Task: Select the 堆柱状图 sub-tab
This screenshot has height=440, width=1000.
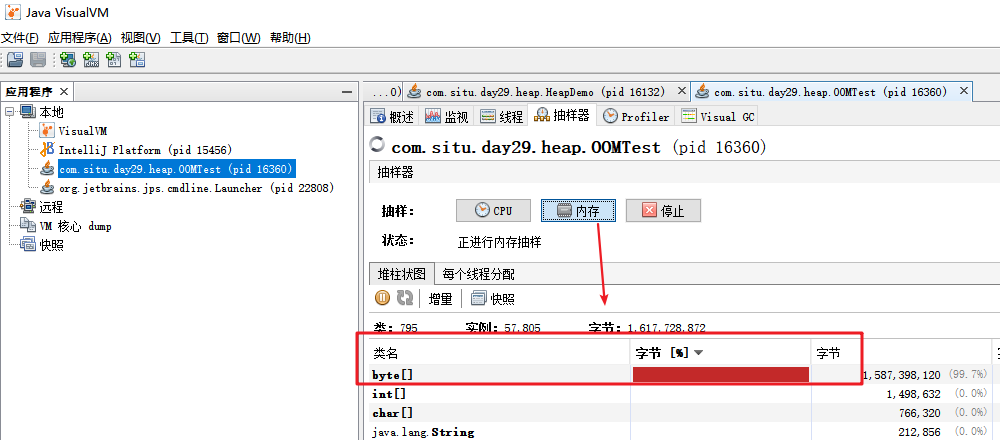Action: pos(402,274)
